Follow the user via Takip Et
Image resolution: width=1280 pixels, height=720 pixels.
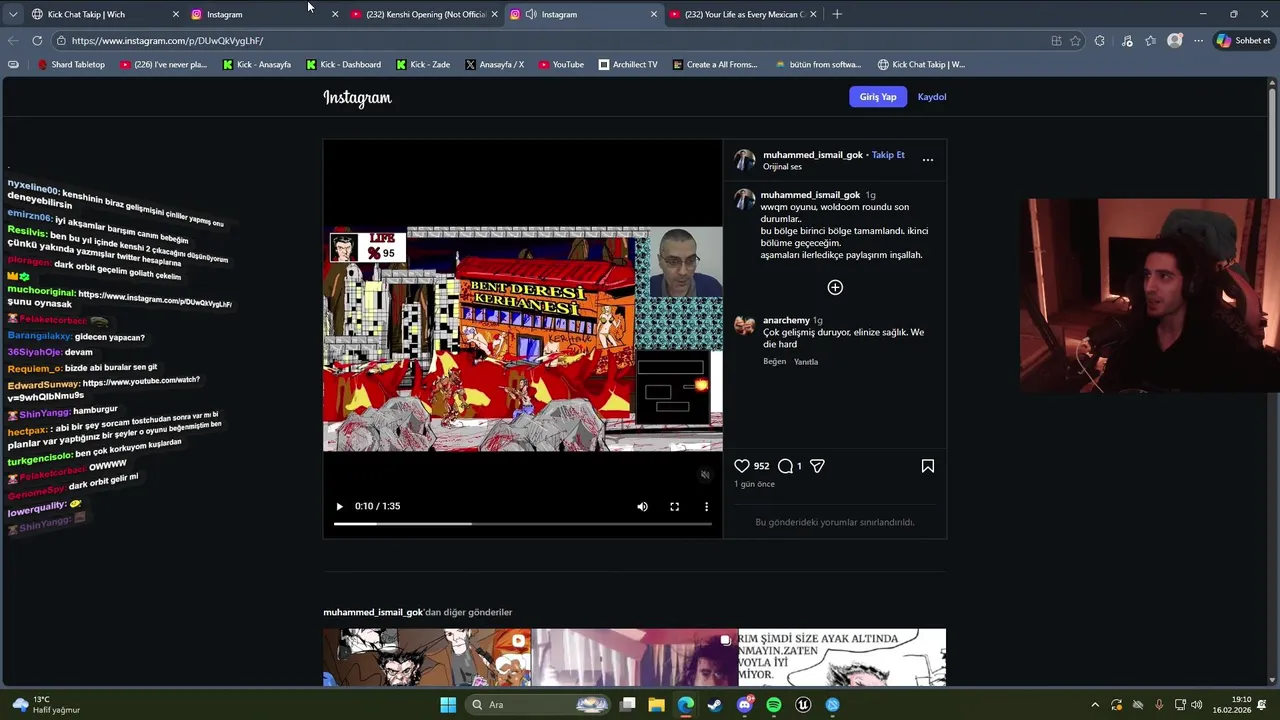coord(888,155)
